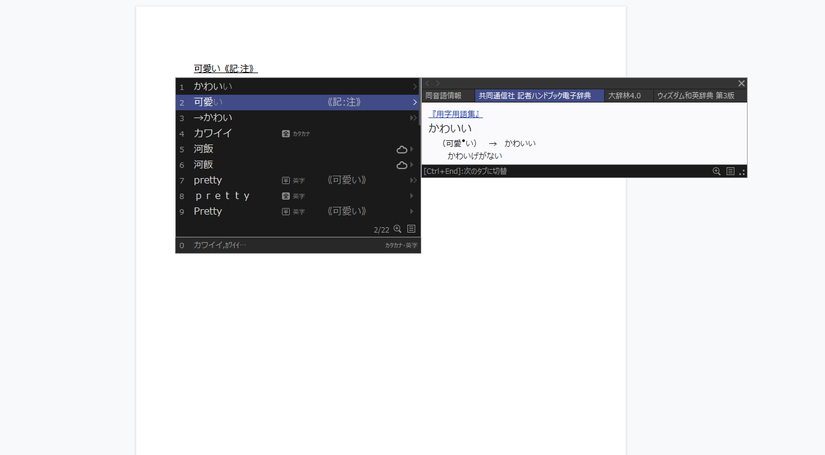This screenshot has height=455, width=825.
Task: Expand the double chevron on candidate 7 pretty
Action: (413, 181)
